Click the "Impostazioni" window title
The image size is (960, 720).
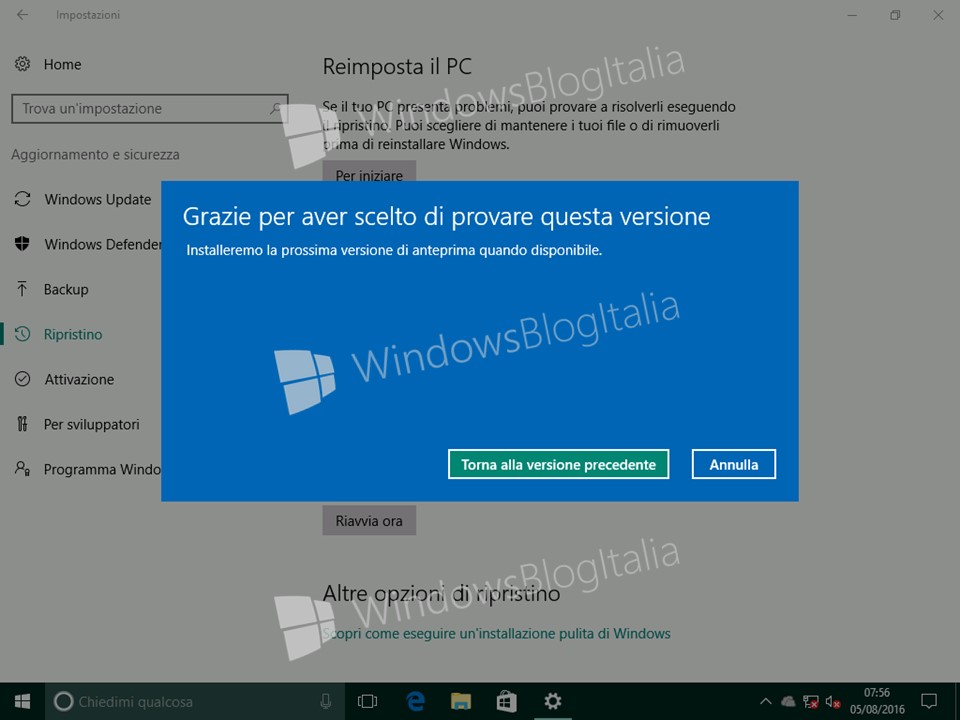88,15
